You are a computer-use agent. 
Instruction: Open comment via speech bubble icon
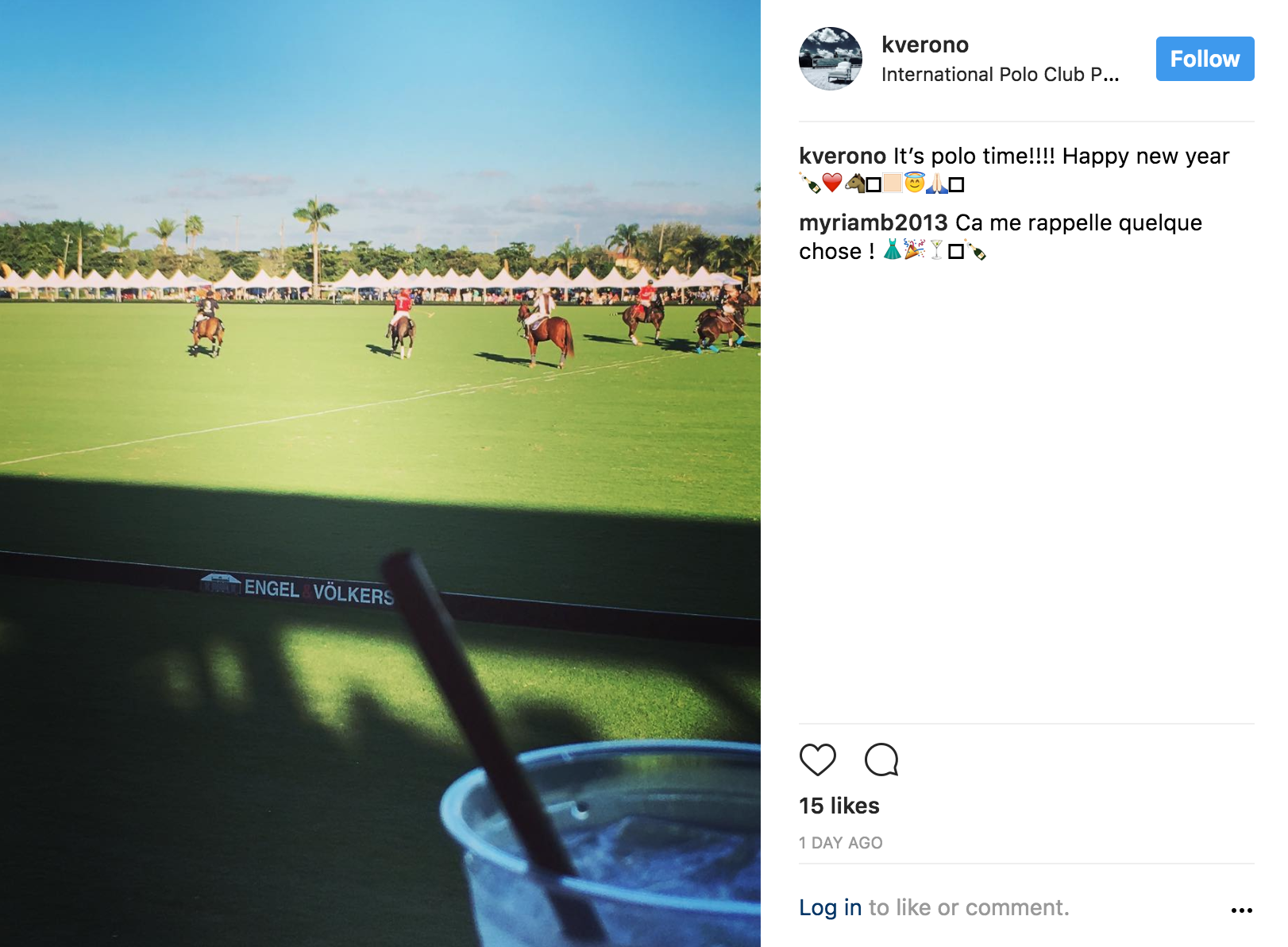click(881, 760)
